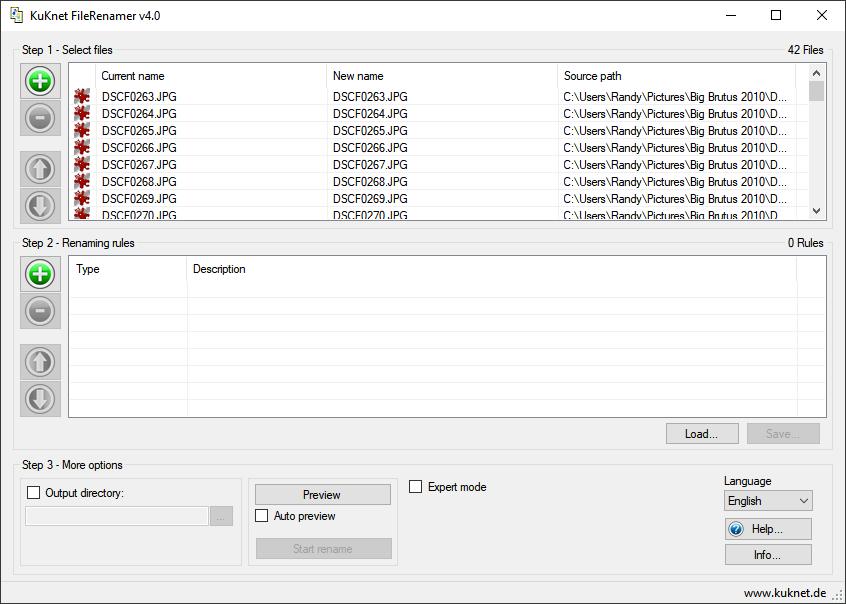
Task: Load saved rules with Load button
Action: pos(702,433)
